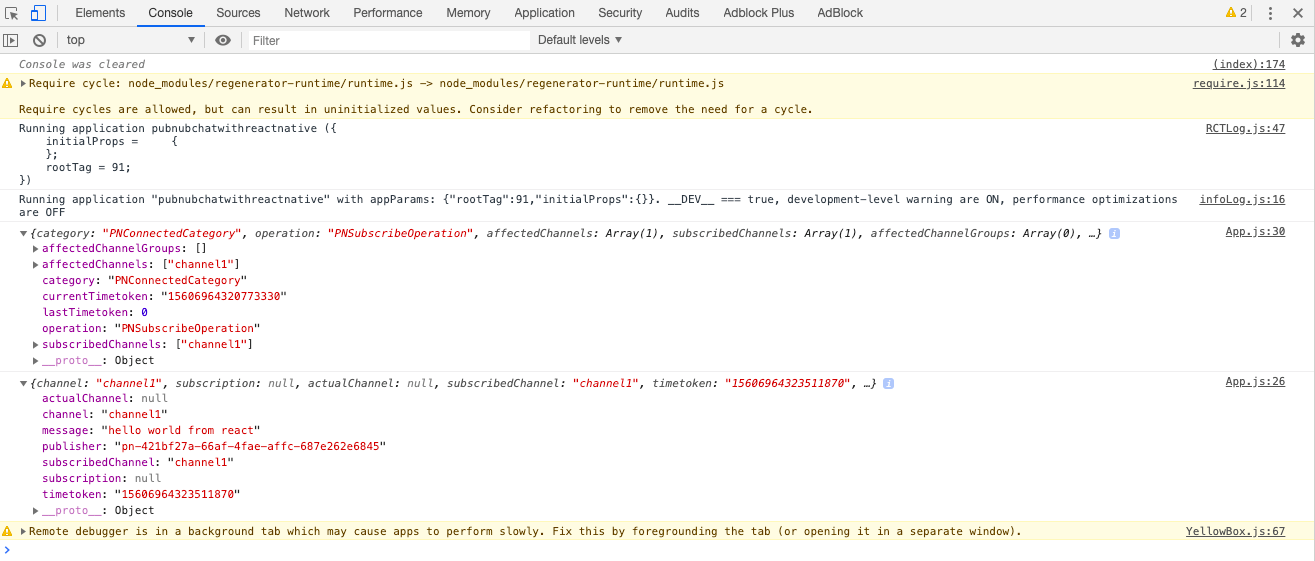Click the lastTimetoken value 0
1315x561 pixels.
pos(144,312)
